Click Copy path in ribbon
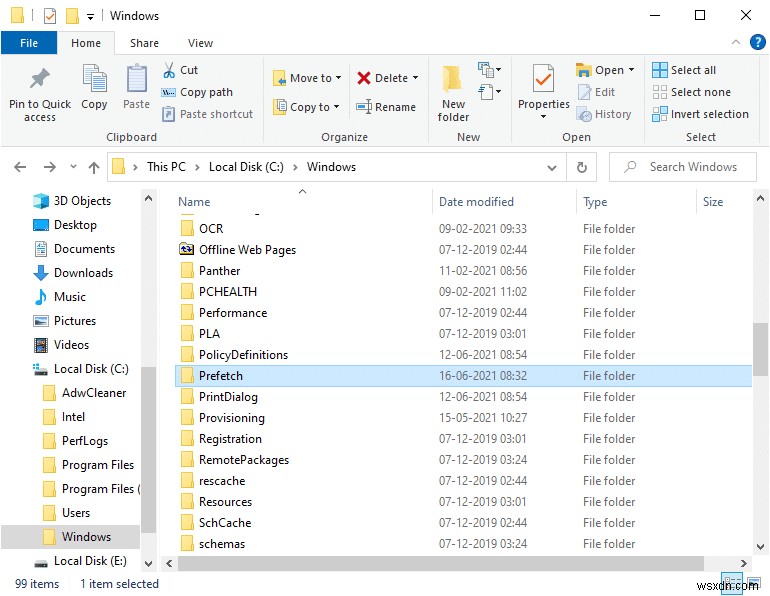The width and height of the screenshot is (770, 596). 197,92
